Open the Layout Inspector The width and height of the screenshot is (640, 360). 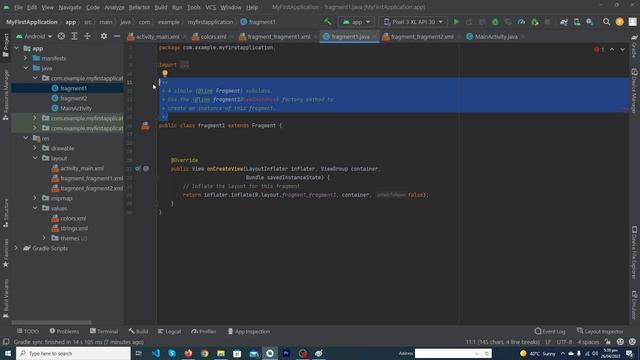pos(600,331)
